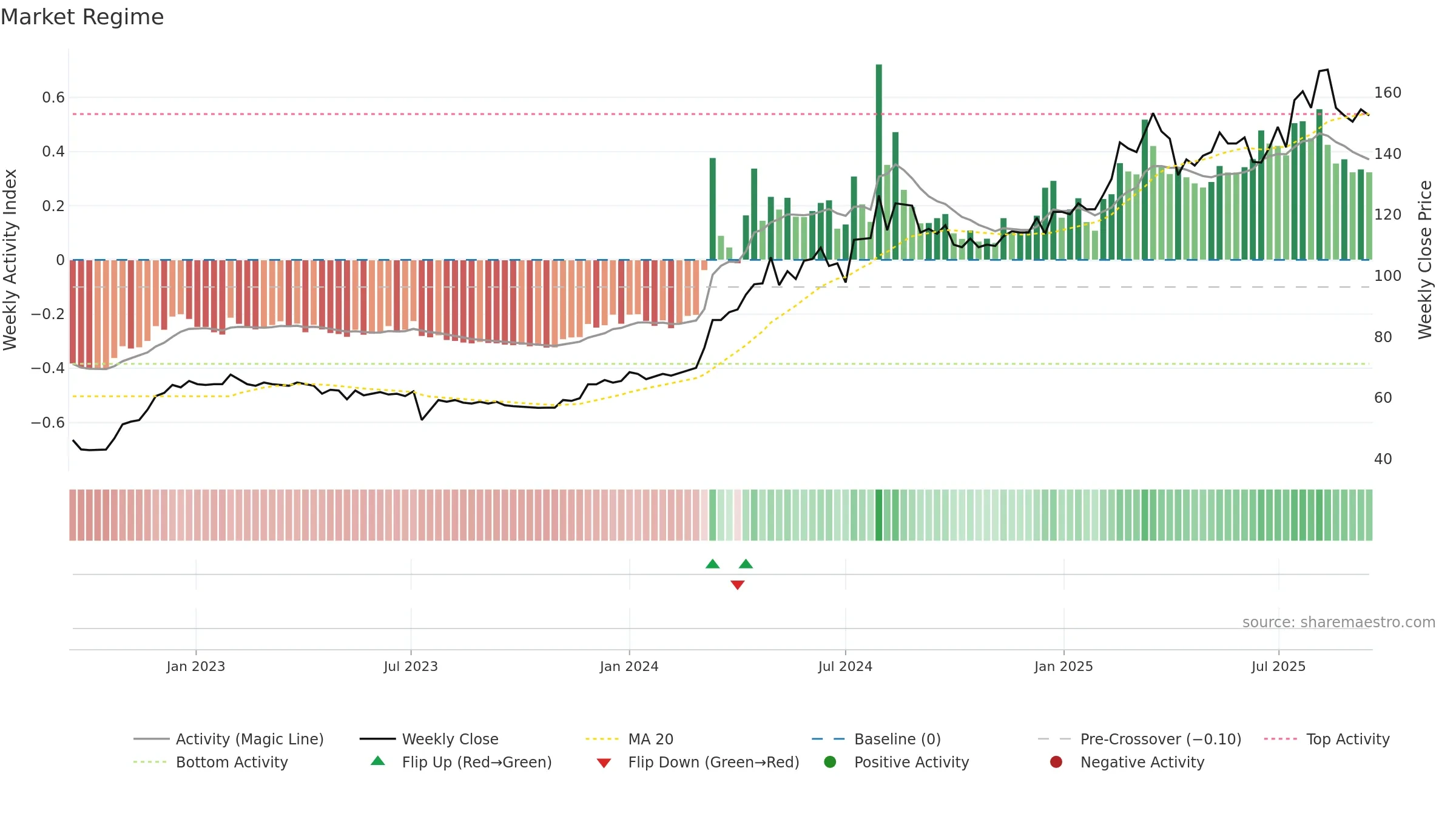
Task: Click the red flip-down marker on timeline
Action: [x=738, y=585]
